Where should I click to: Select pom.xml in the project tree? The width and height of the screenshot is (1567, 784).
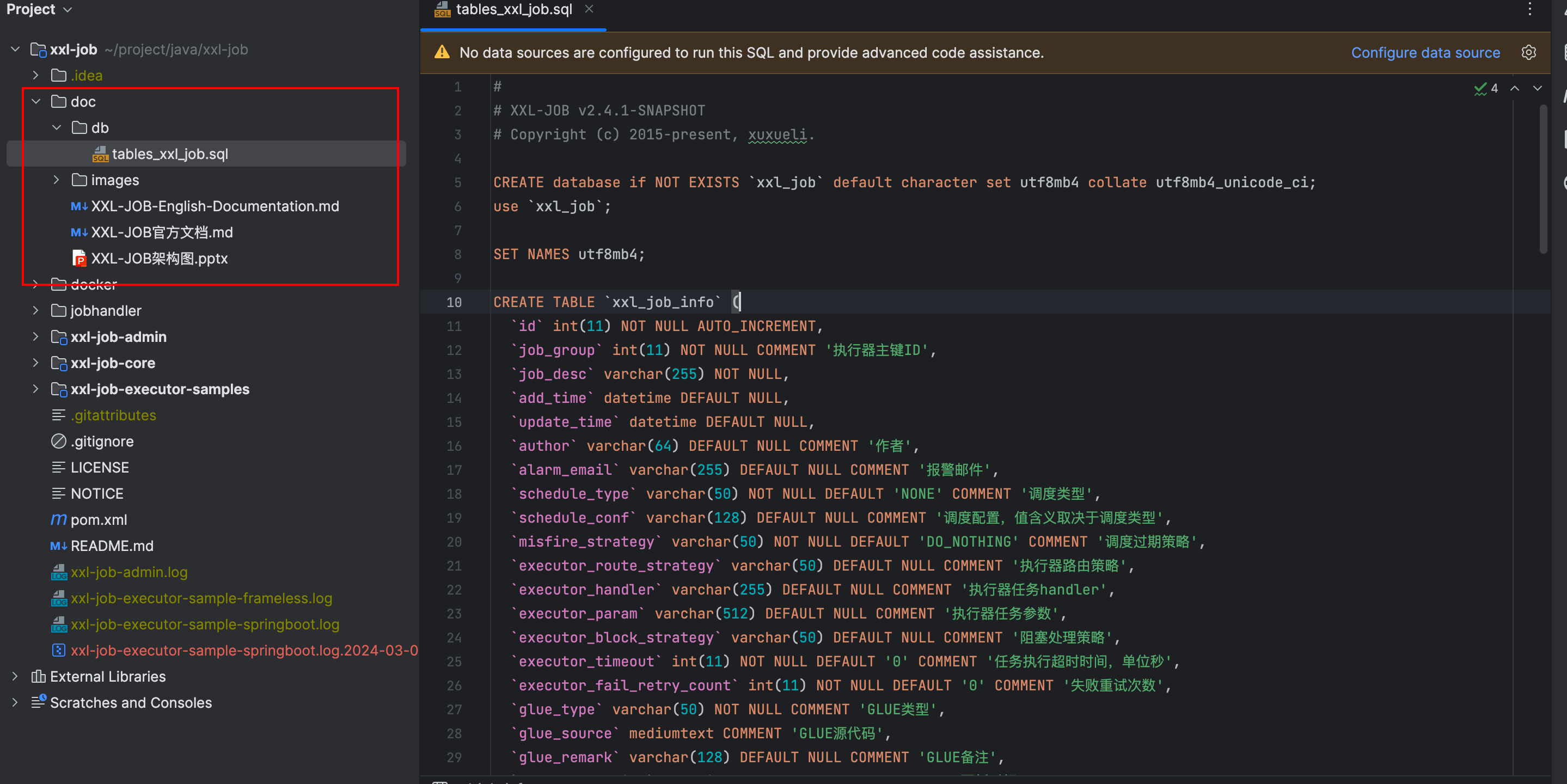[x=99, y=520]
